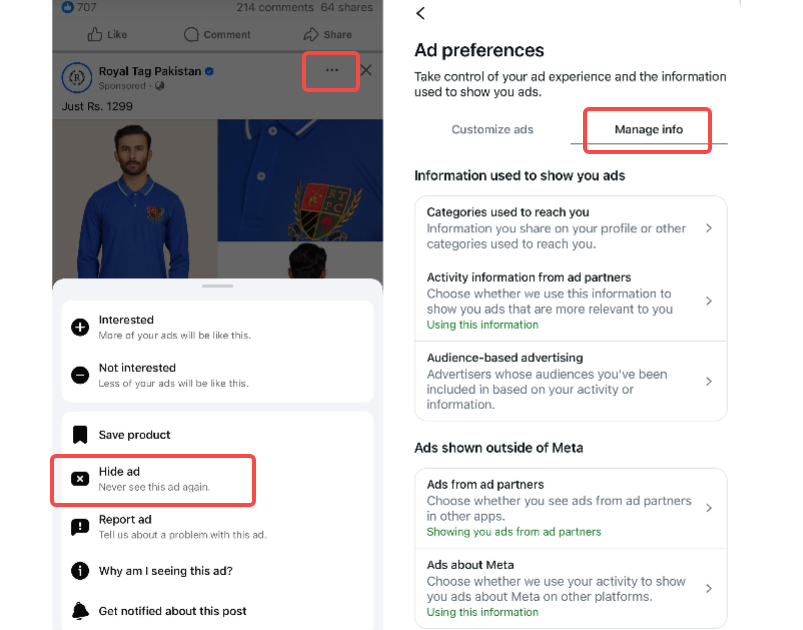This screenshot has height=630, width=803.
Task: Tap the Share arrow icon
Action: point(310,34)
